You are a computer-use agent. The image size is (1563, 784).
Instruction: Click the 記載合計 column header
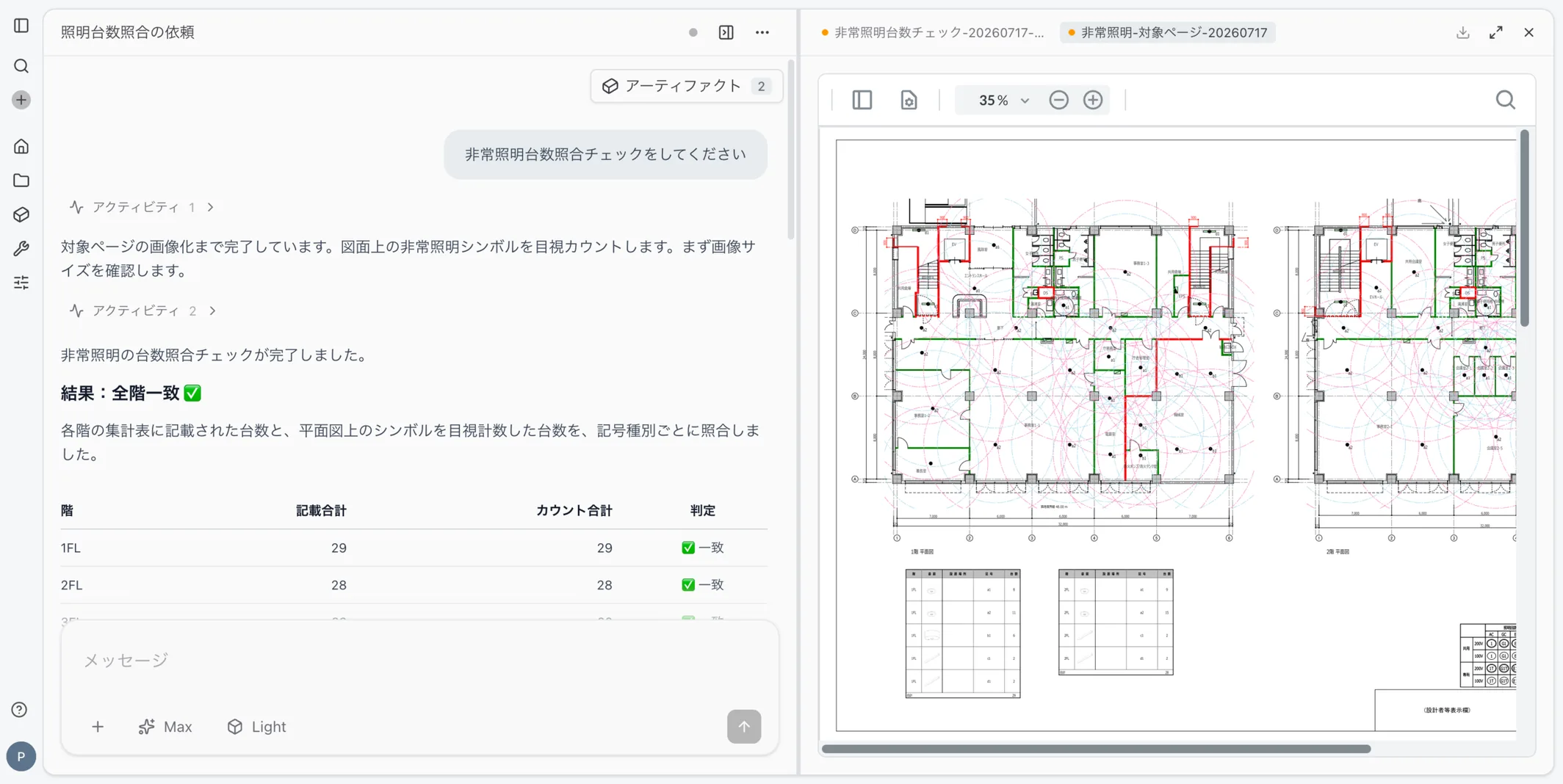(x=321, y=510)
